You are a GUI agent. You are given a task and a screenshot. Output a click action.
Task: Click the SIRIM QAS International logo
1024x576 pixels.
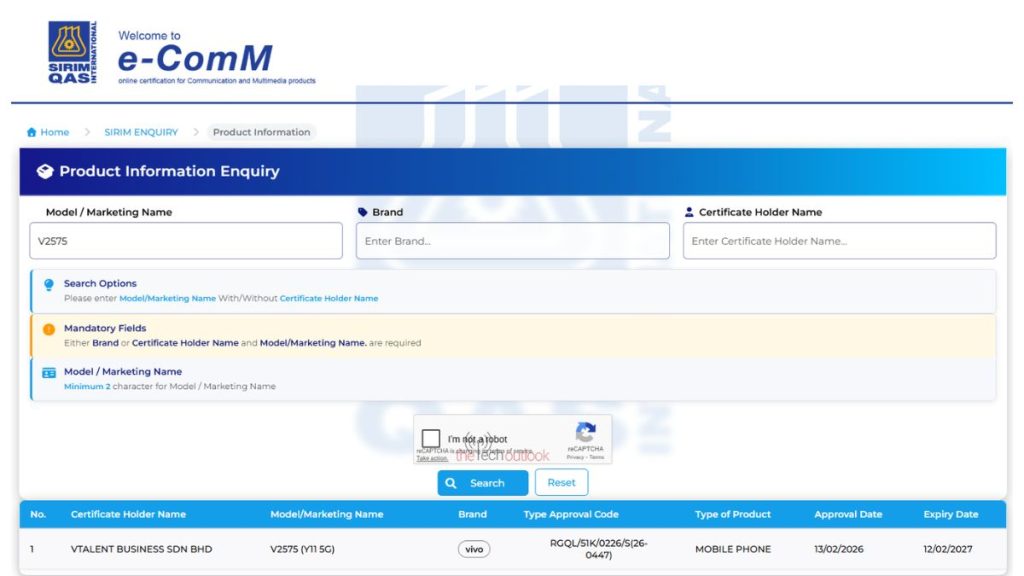click(72, 52)
